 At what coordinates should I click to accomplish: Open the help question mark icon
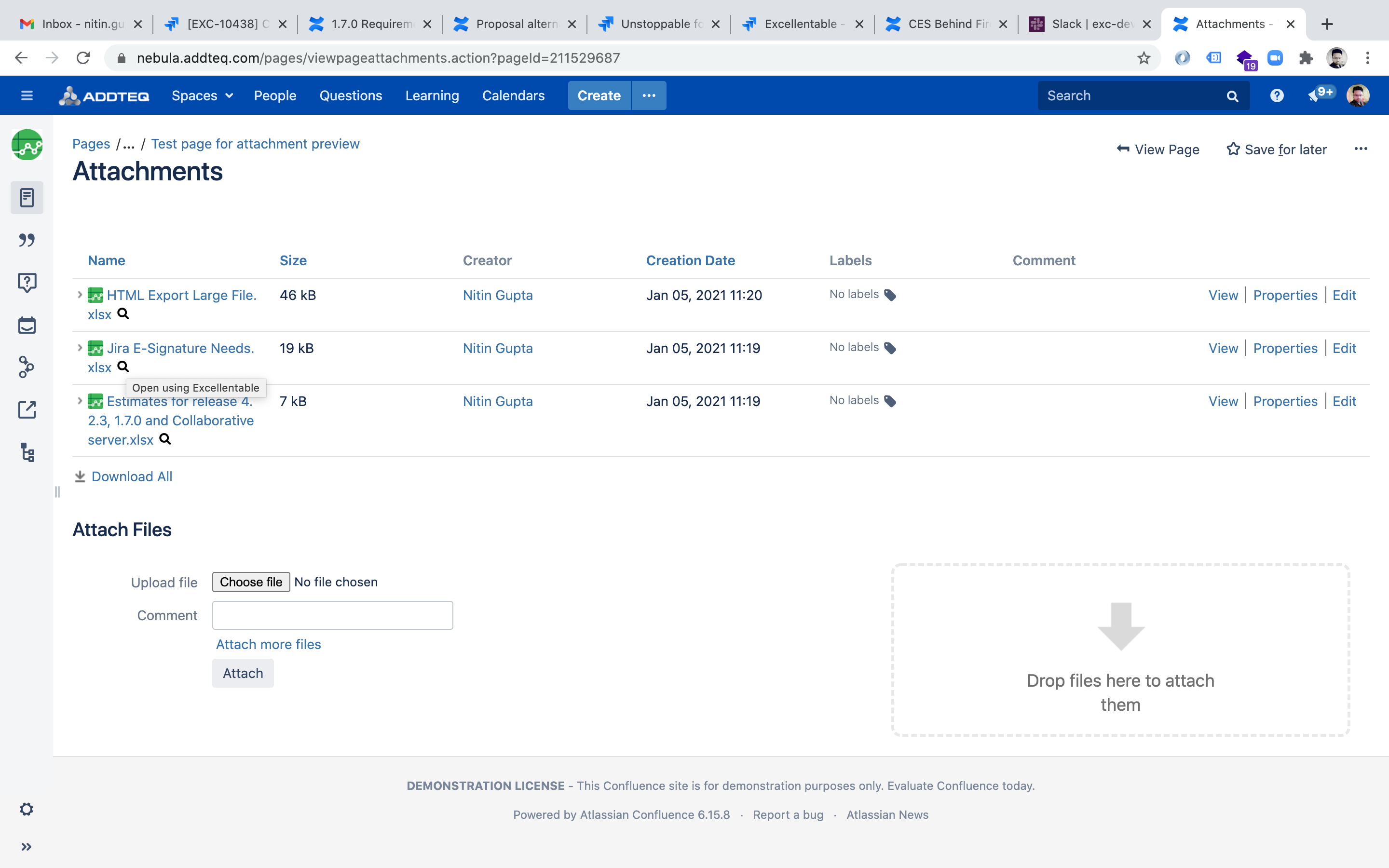(x=1277, y=95)
